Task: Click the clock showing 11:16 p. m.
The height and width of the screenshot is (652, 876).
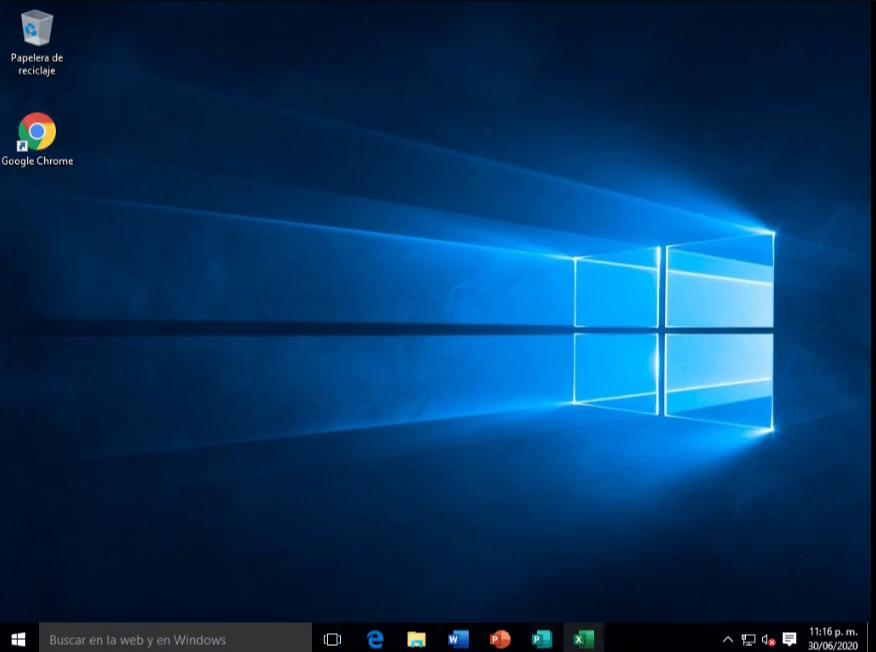Action: tap(833, 632)
